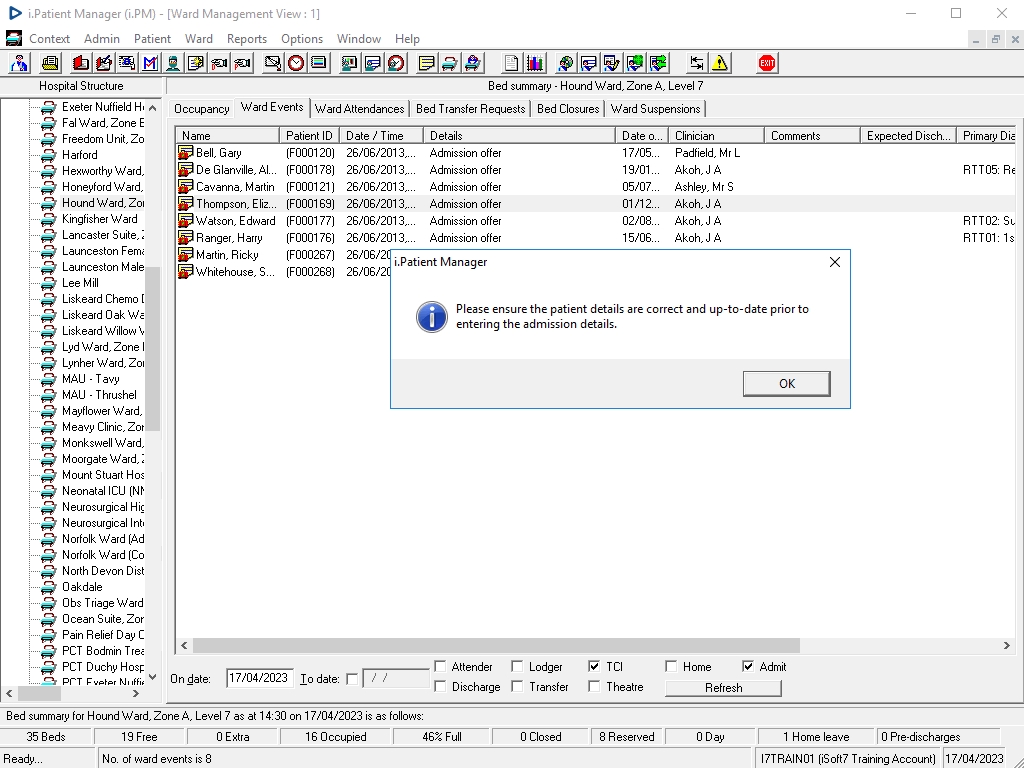Click the doctor figure toolbar icon

19,63
